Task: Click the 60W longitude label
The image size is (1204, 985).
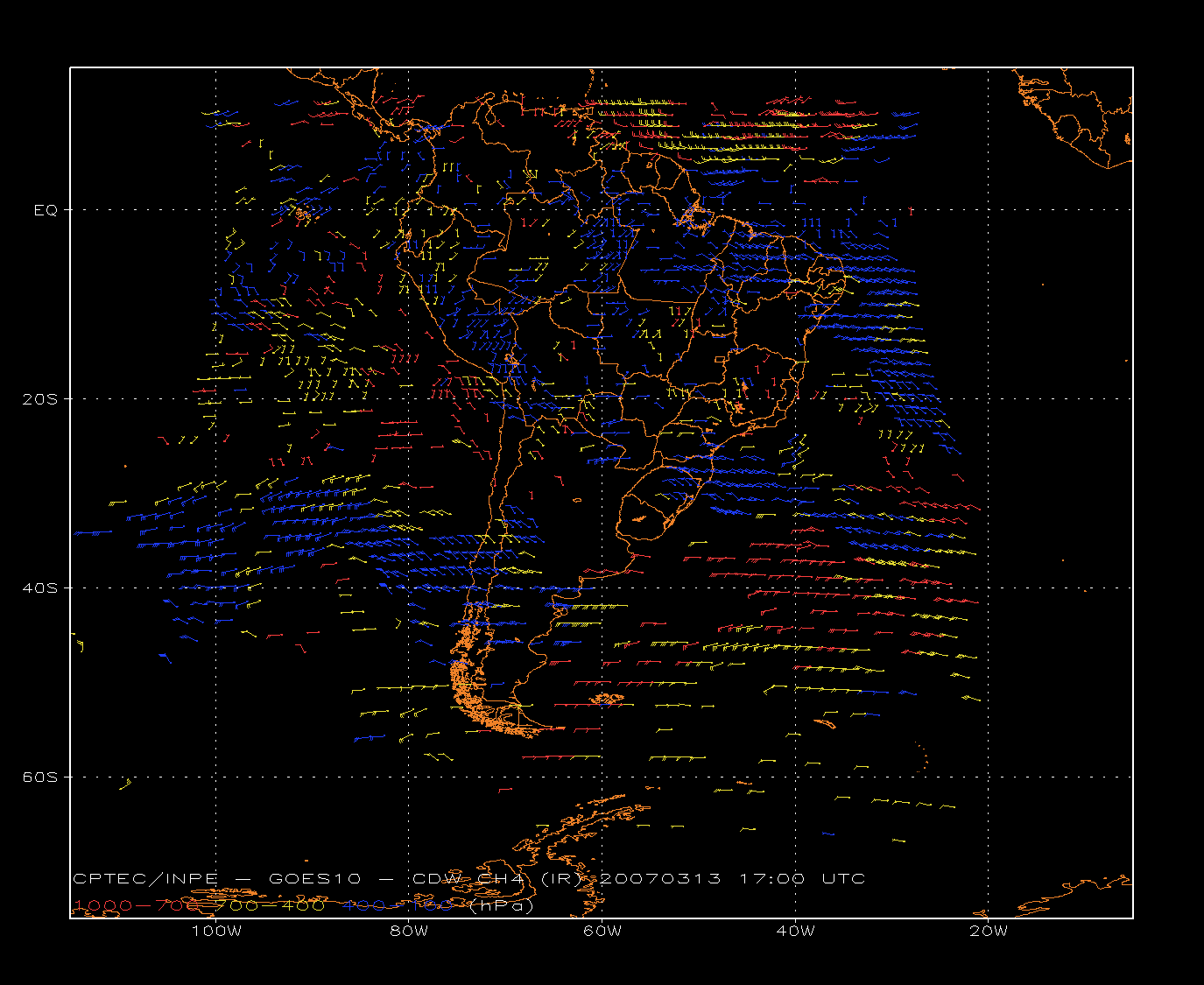Action: (x=602, y=932)
